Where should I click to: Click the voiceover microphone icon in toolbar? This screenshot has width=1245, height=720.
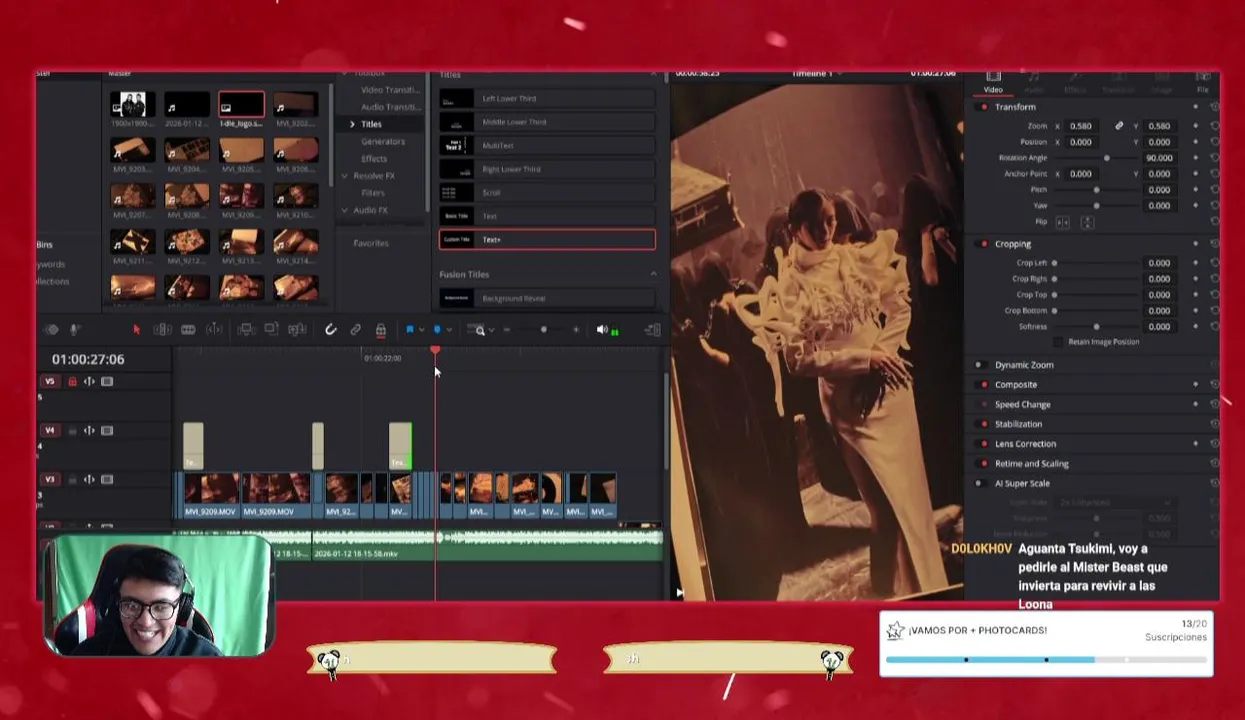pyautogui.click(x=74, y=329)
